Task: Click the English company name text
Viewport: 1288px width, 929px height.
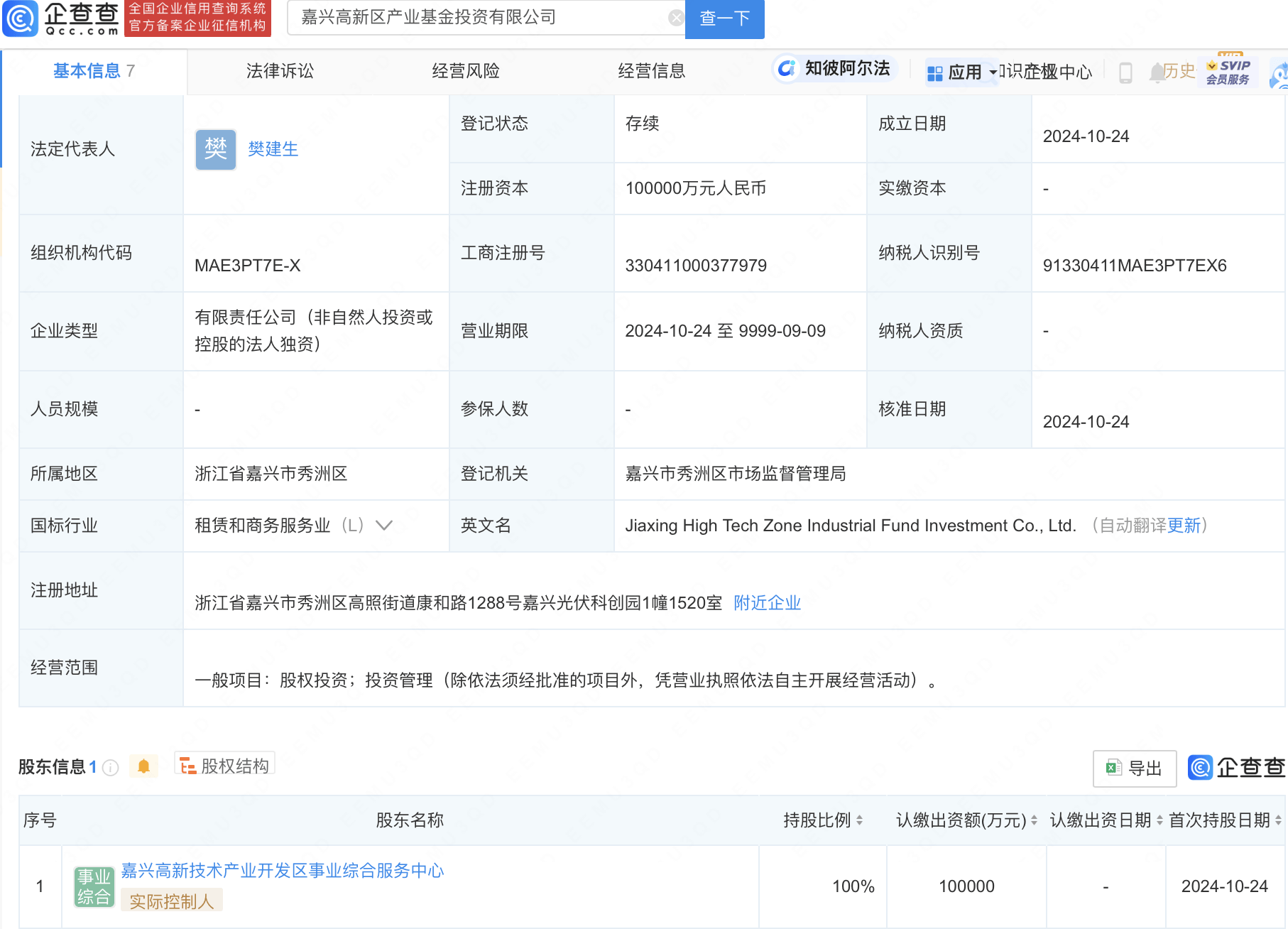Action: (x=851, y=526)
